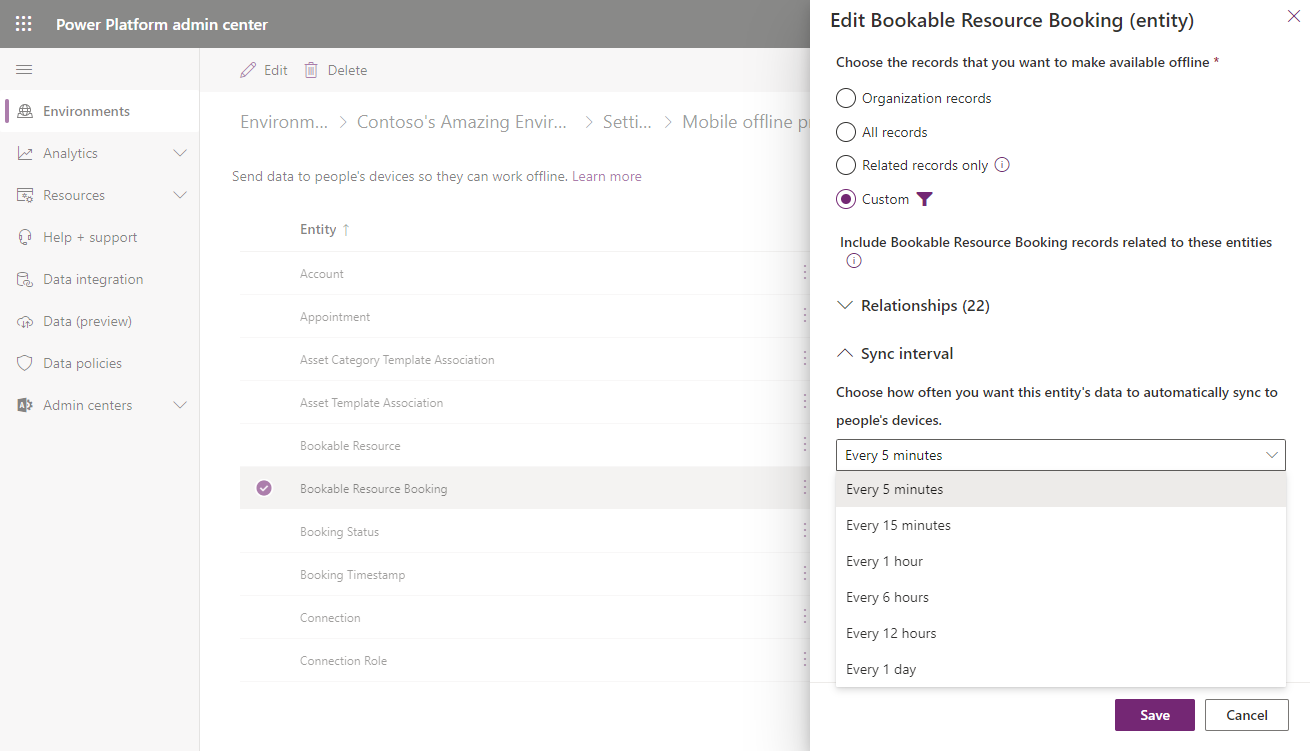Choose Every 1 hour option

[x=1061, y=561]
